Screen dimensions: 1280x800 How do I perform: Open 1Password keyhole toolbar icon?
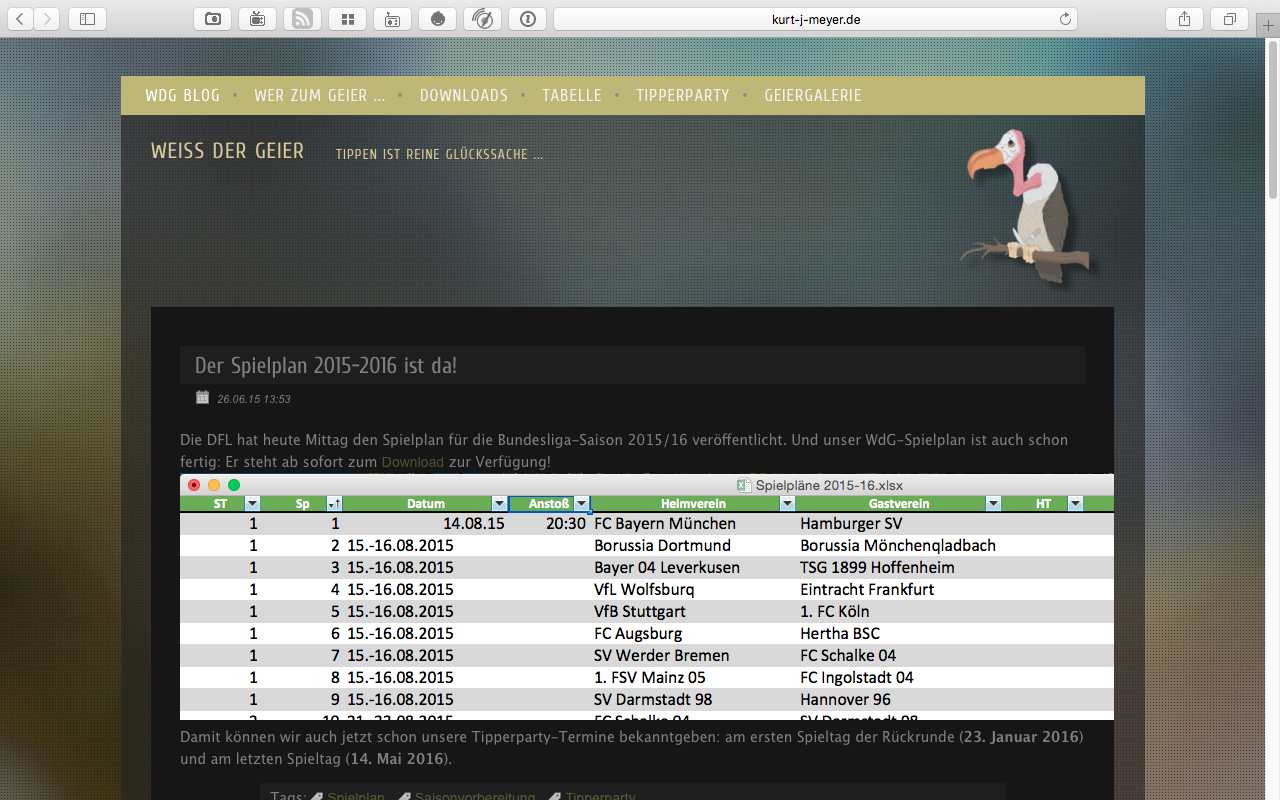pos(527,18)
